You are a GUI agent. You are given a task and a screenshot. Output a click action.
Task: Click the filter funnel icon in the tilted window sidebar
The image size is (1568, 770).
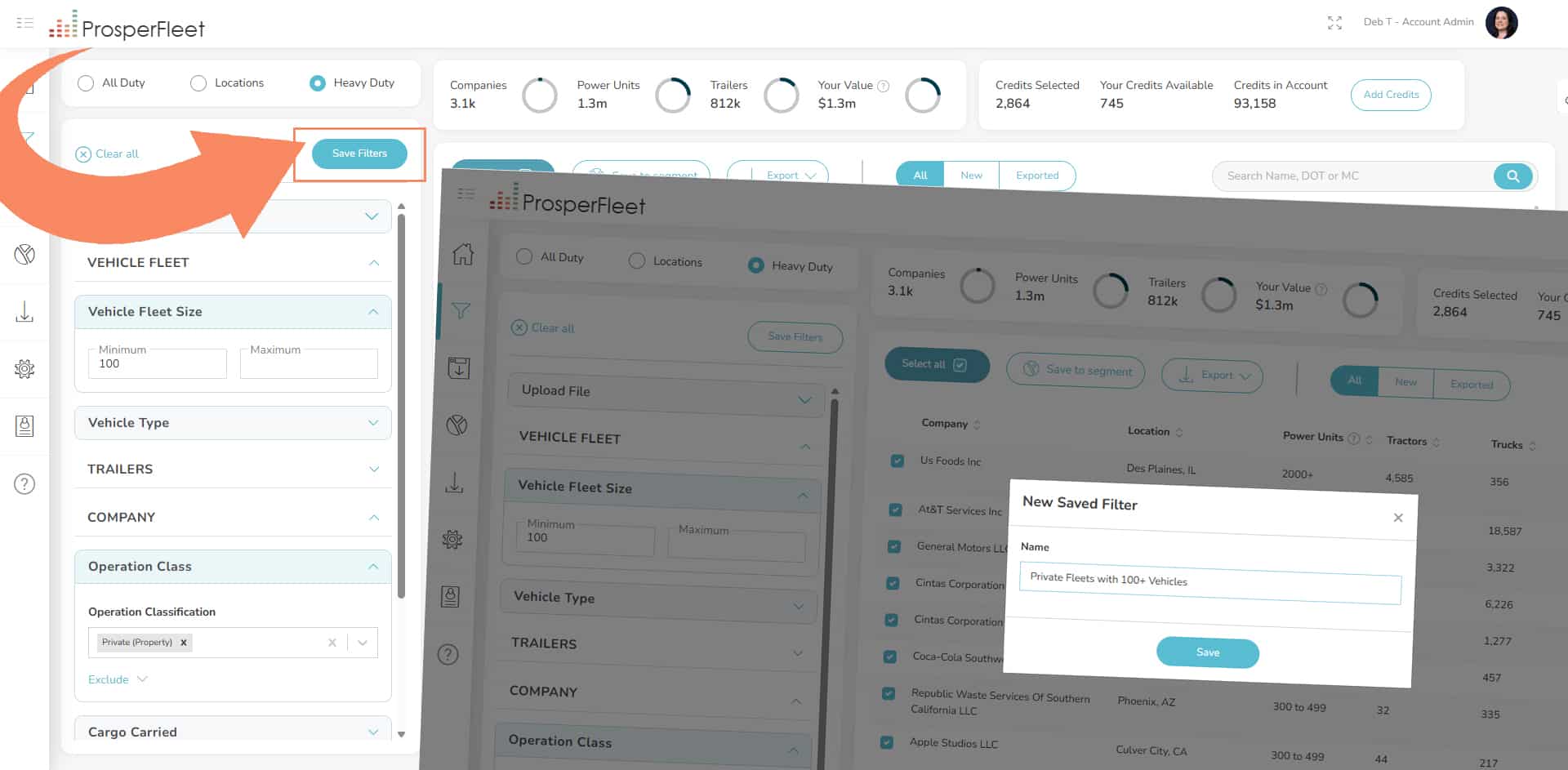[461, 310]
